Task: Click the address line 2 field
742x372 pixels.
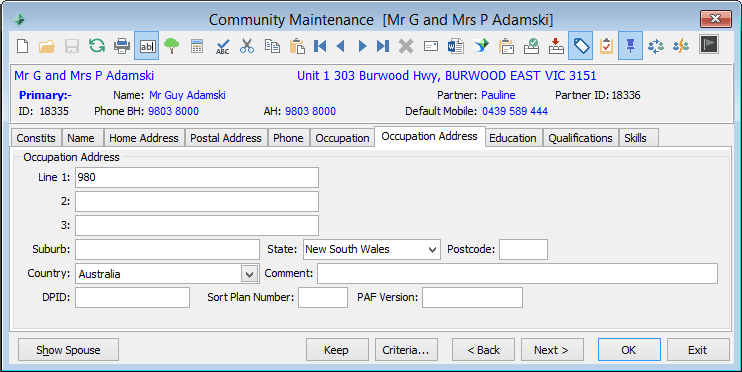Action: 197,202
